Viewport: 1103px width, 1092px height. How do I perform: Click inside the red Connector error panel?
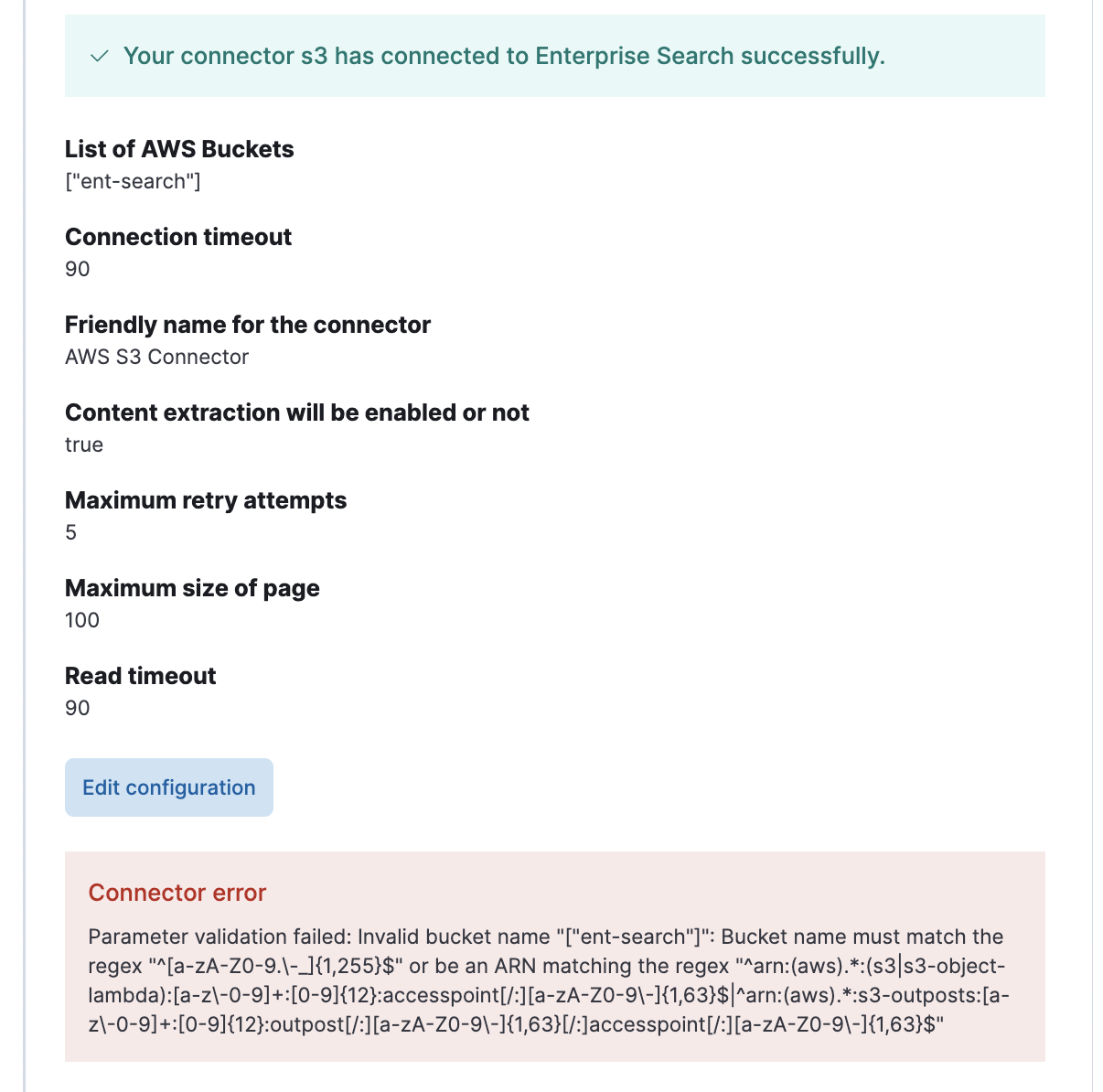coord(552,969)
